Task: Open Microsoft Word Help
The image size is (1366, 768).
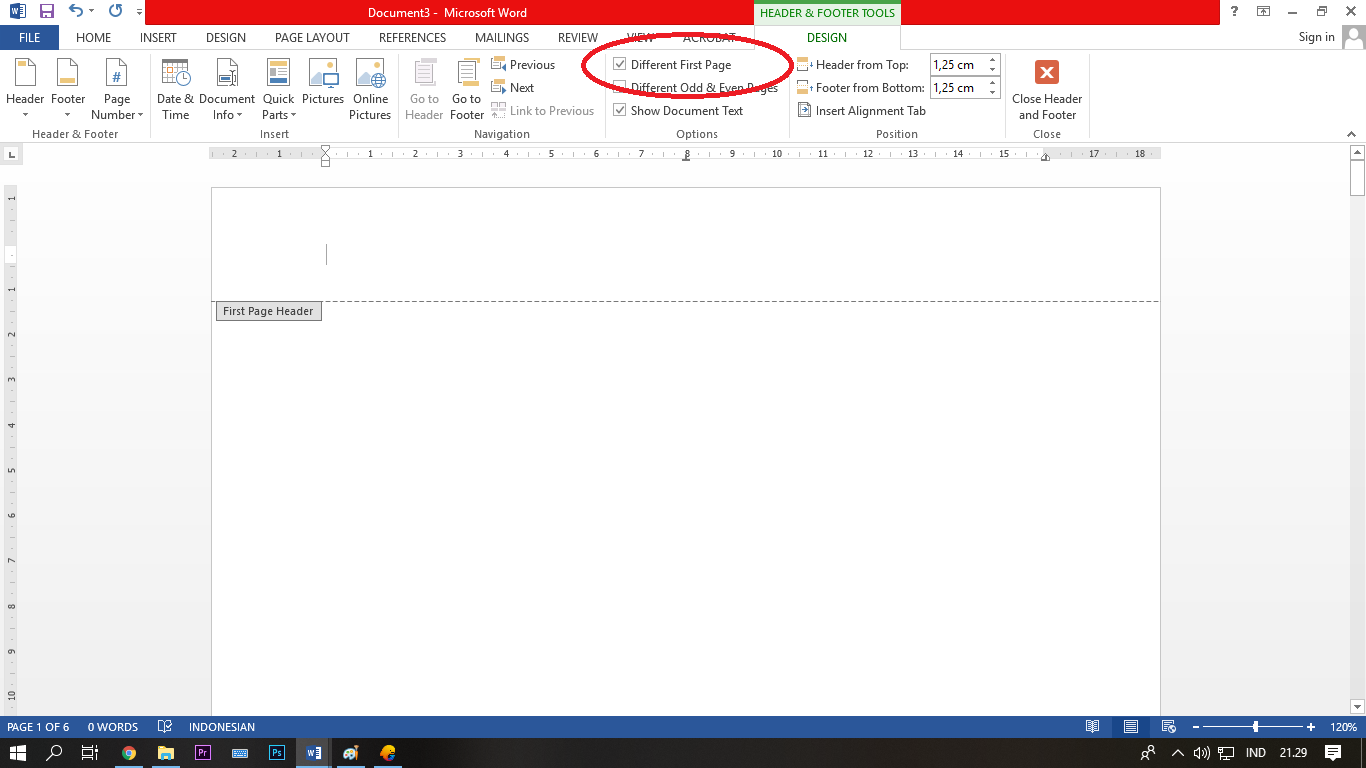Action: [1235, 12]
